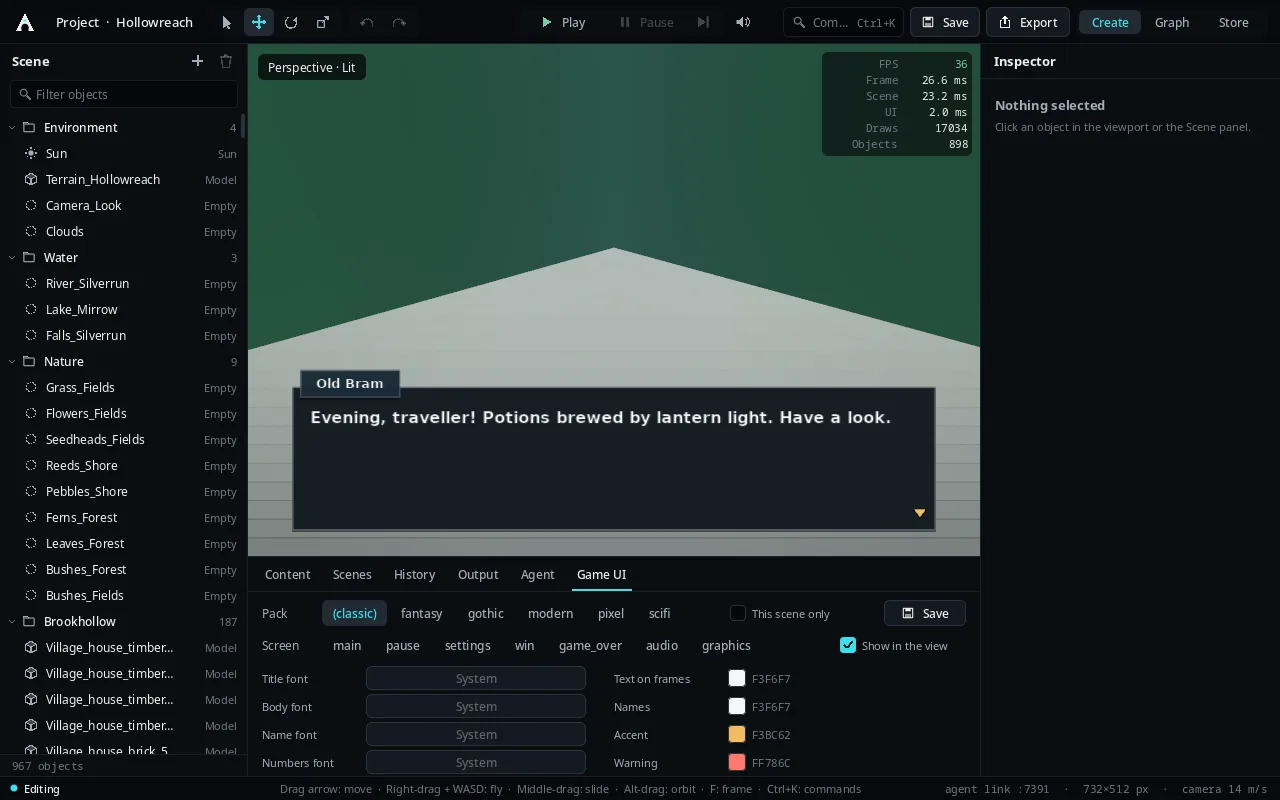This screenshot has width=1280, height=800.
Task: Pick the scifi UI pack
Action: pyautogui.click(x=660, y=613)
